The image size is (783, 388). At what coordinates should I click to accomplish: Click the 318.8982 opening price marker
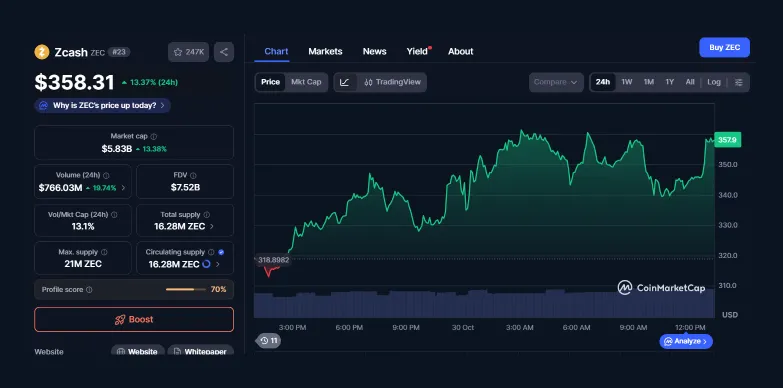coord(273,260)
